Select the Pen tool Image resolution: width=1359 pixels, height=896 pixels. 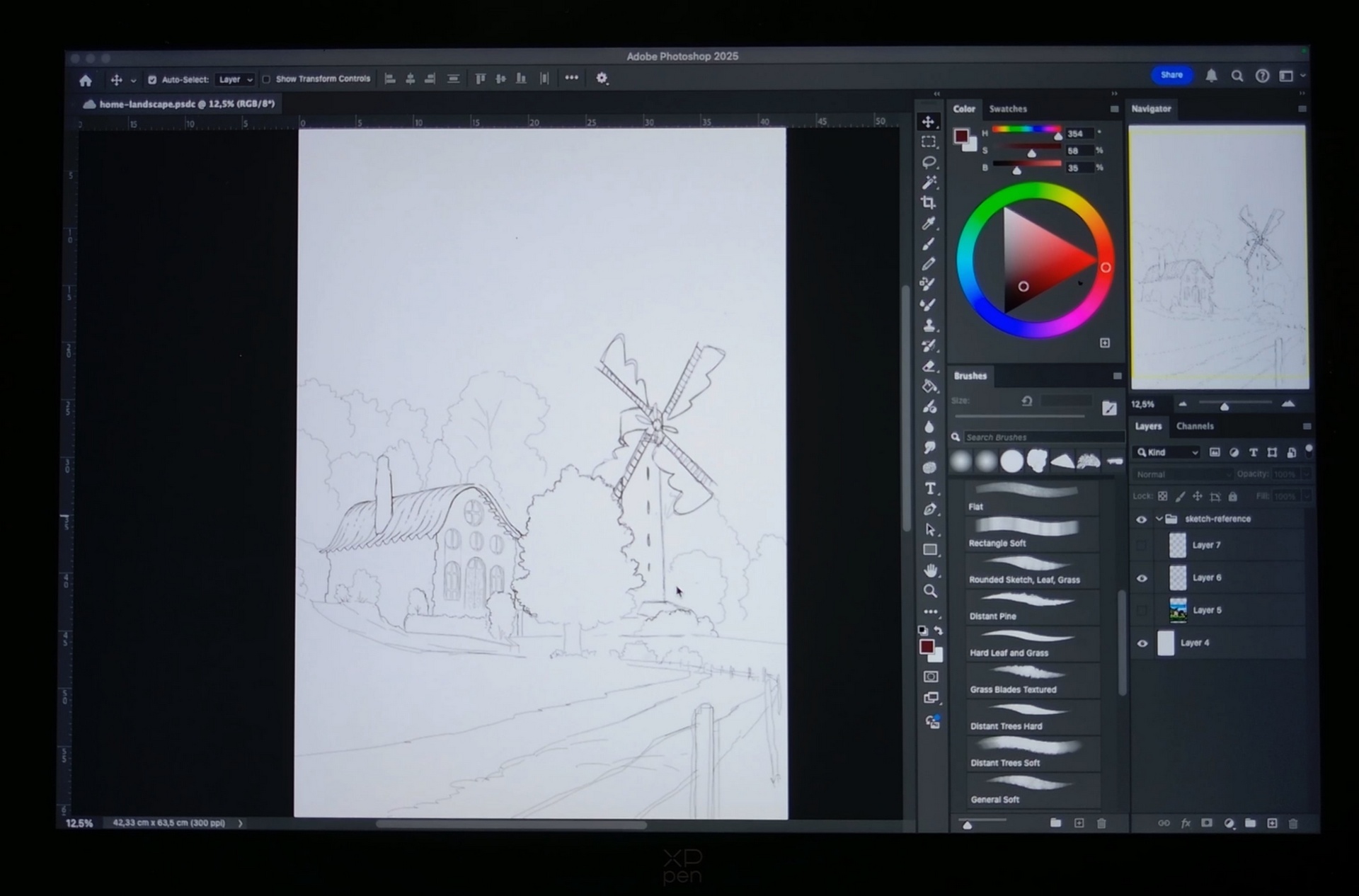[x=930, y=510]
